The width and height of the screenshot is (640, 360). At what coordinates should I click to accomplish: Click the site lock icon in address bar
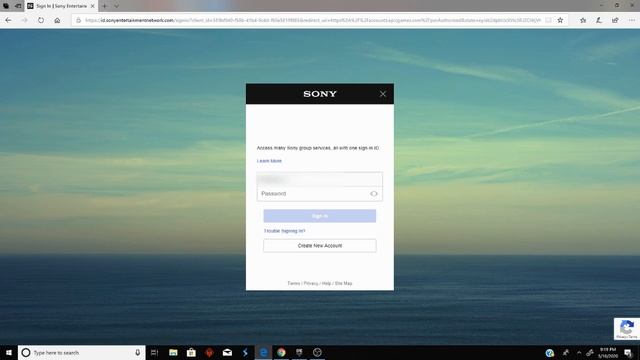click(x=78, y=20)
